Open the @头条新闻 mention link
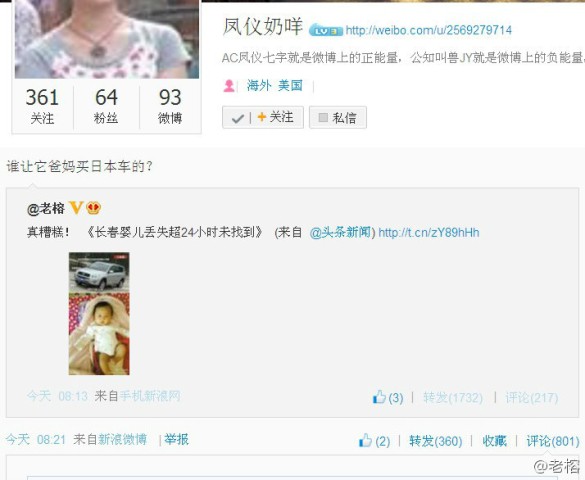585x480 pixels. 340,233
